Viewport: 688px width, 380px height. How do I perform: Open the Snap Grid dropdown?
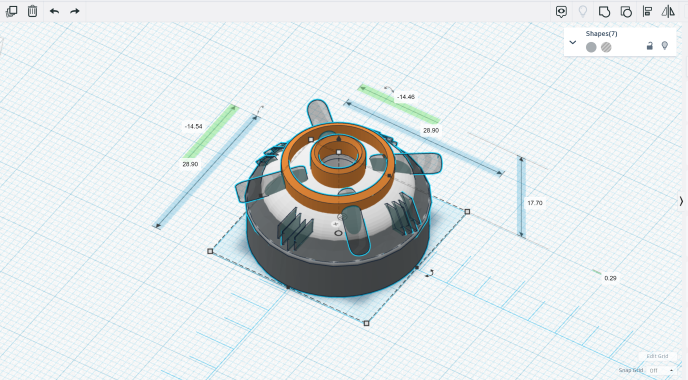tap(660, 370)
